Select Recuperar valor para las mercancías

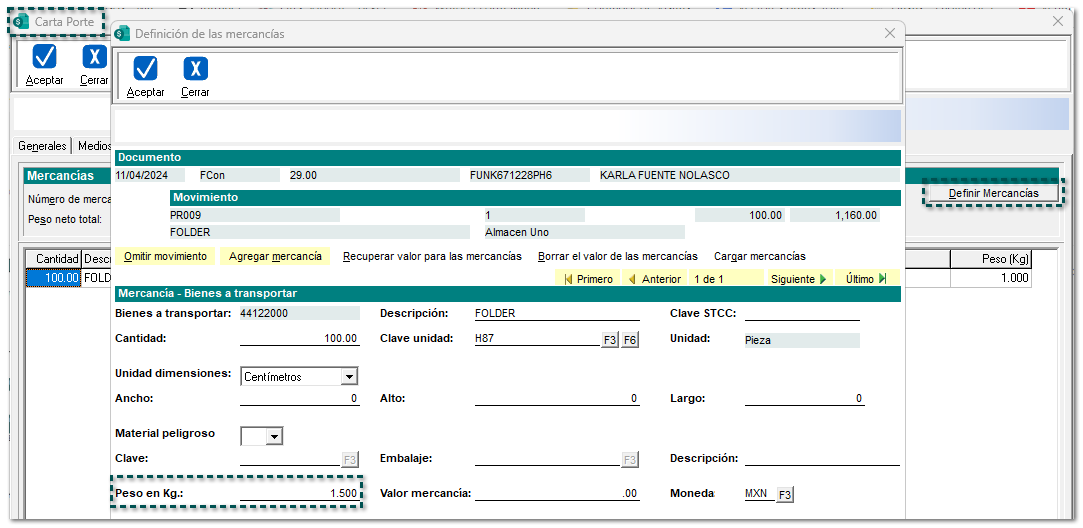point(432,256)
